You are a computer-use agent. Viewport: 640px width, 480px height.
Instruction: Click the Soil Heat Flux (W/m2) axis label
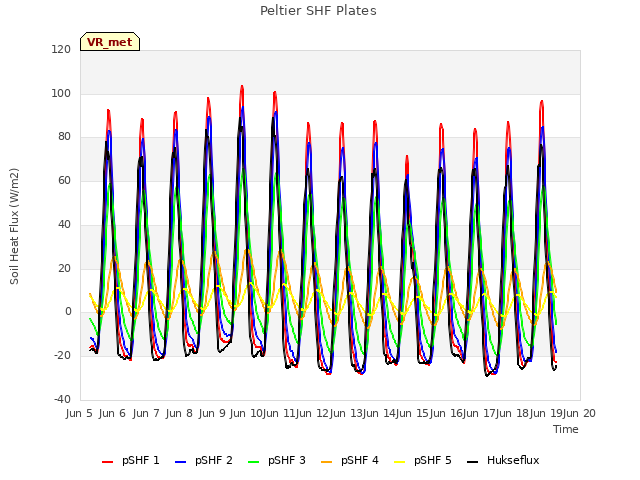coord(14,226)
